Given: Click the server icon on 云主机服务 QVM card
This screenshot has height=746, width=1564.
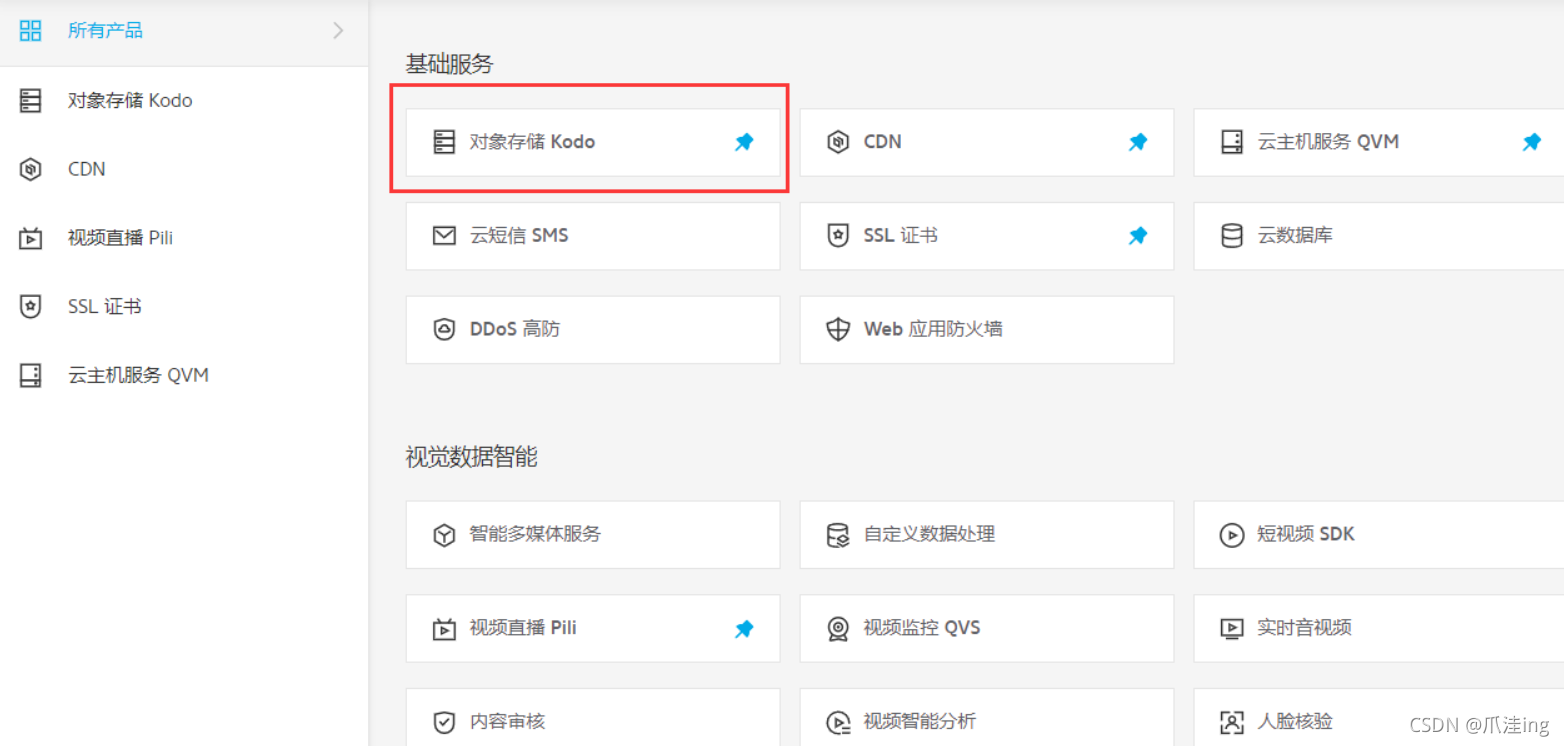Looking at the screenshot, I should point(1232,142).
